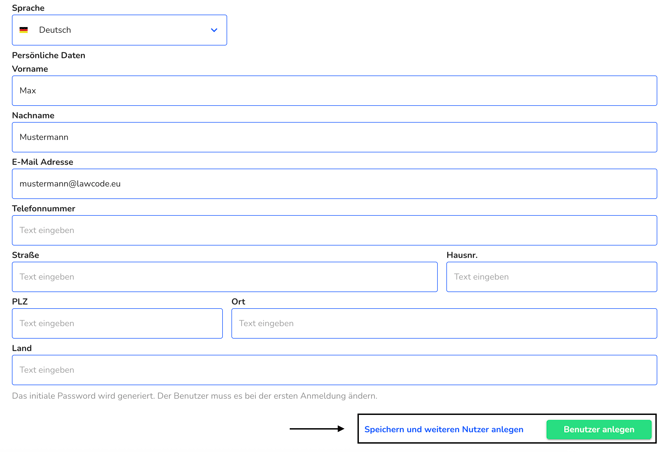Image resolution: width=670 pixels, height=452 pixels.
Task: Click the Sprache label text
Action: pos(28,8)
